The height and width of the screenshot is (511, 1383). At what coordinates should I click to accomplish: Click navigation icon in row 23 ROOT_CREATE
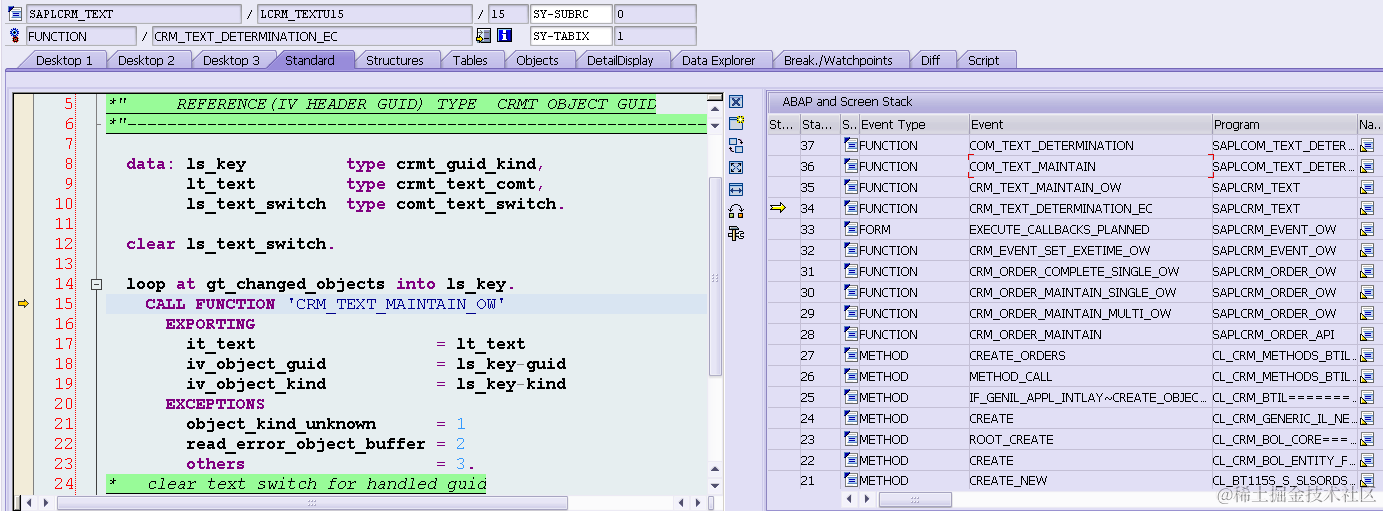(x=1367, y=440)
